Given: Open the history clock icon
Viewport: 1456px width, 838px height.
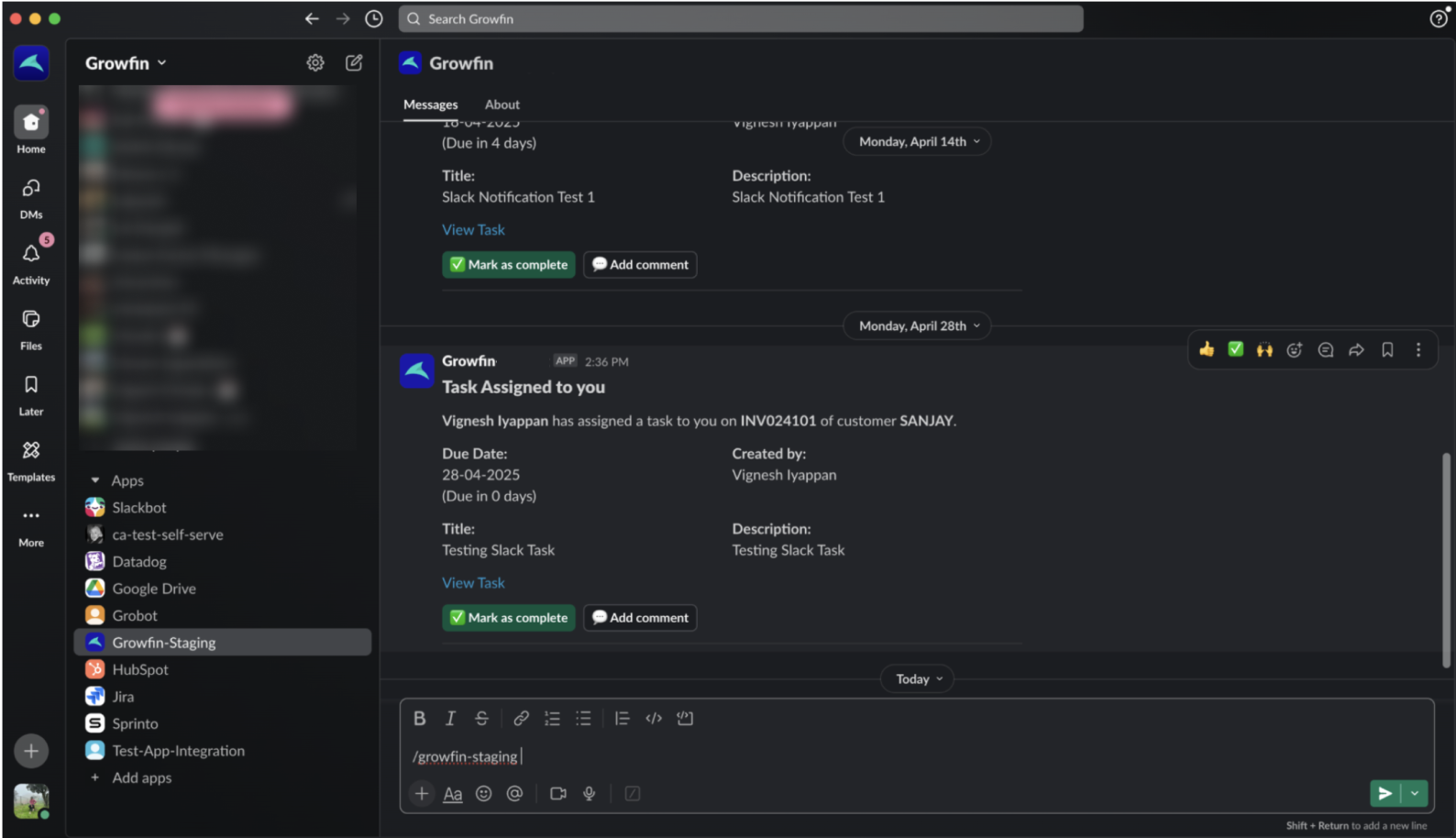Looking at the screenshot, I should point(374,18).
